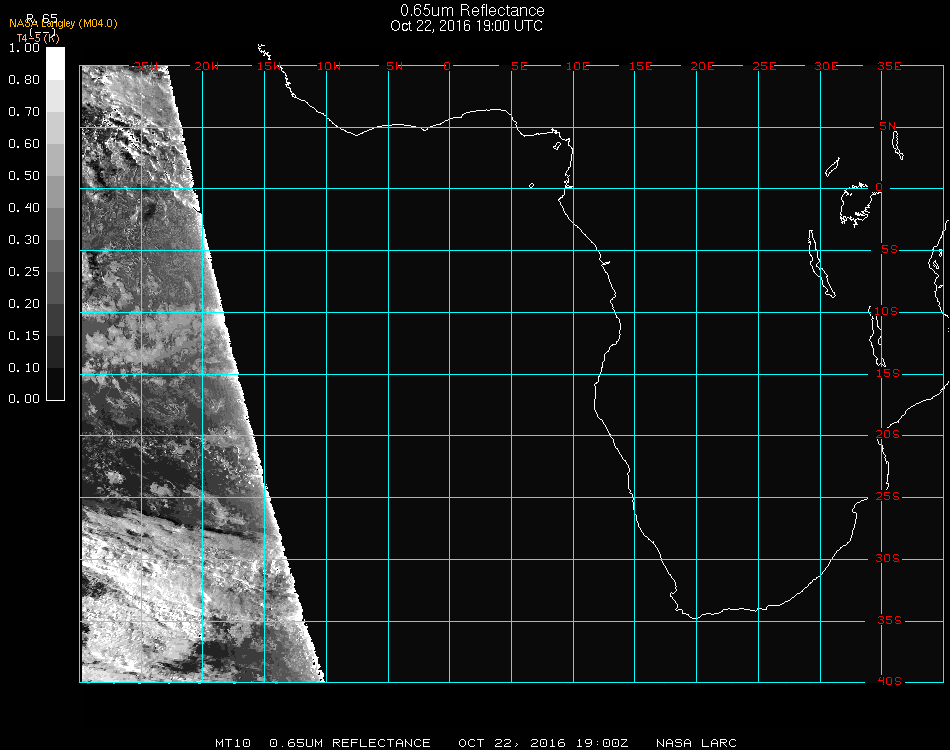950x750 pixels.
Task: Click the "NASA Langley (M04.0)" label
Action: [63, 24]
